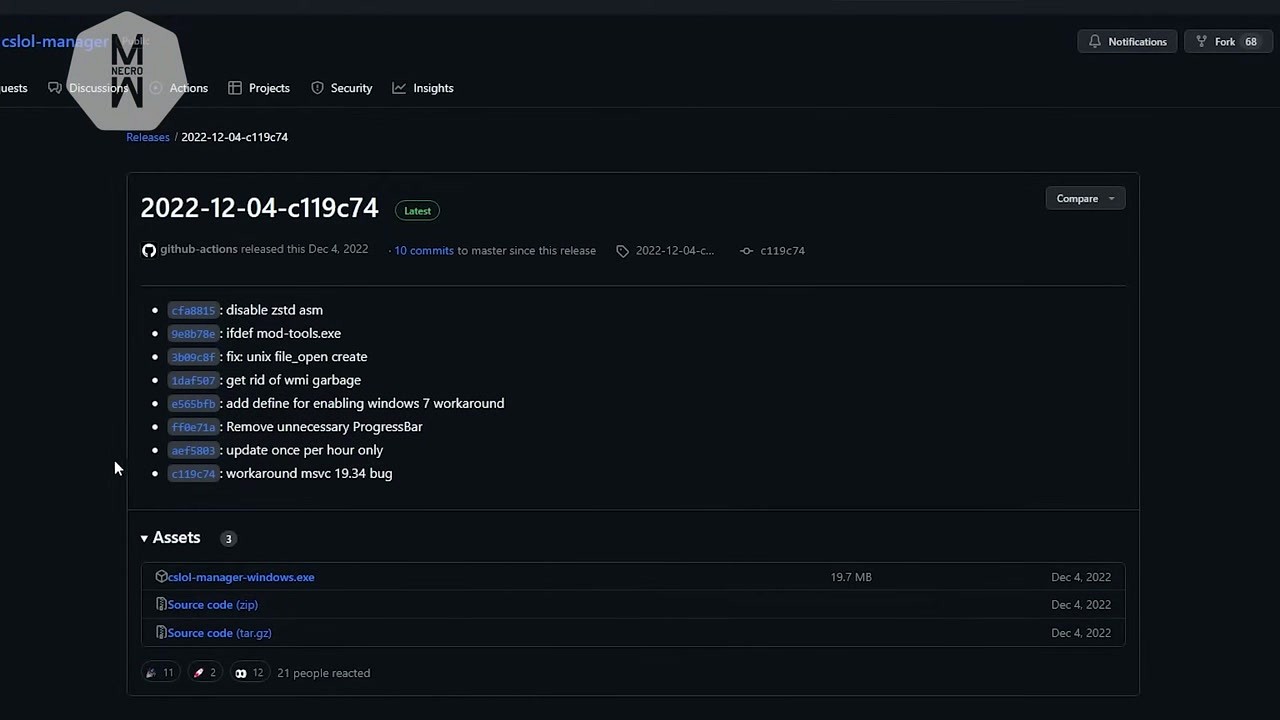Viewport: 1280px width, 720px height.
Task: Click the reaction button with count 11
Action: click(160, 673)
